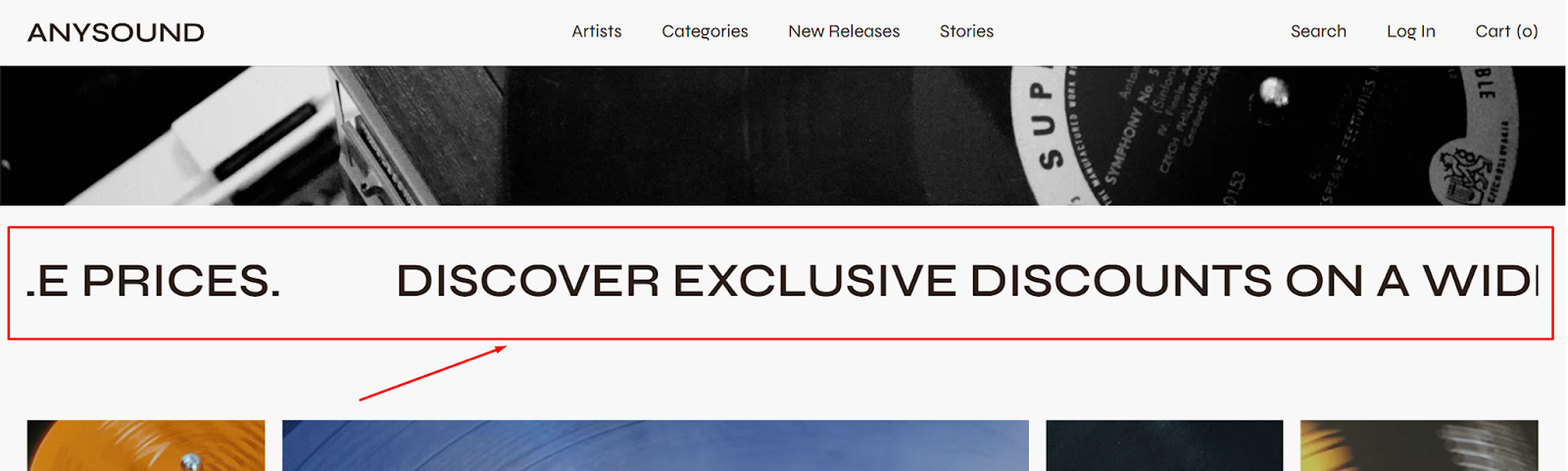Open the Stories page link
1568x471 pixels.
click(x=966, y=31)
